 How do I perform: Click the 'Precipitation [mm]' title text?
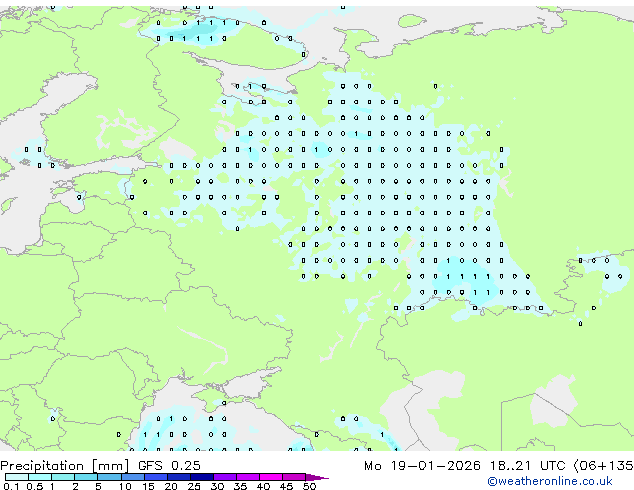click(65, 466)
